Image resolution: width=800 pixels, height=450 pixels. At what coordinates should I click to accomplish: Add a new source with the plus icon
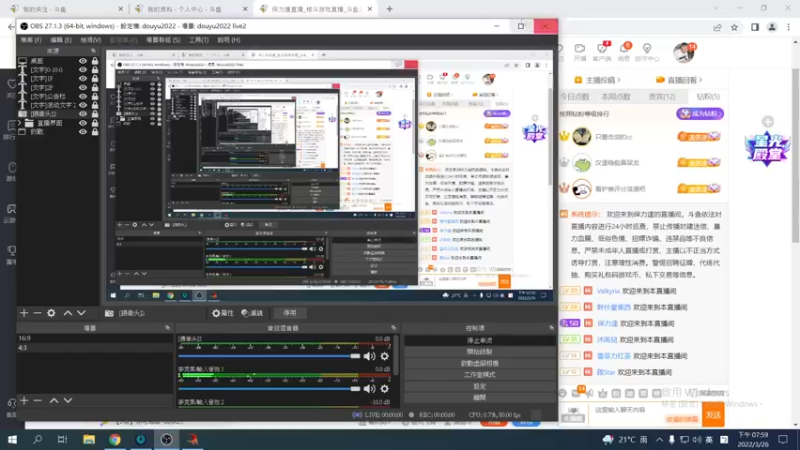coord(24,313)
